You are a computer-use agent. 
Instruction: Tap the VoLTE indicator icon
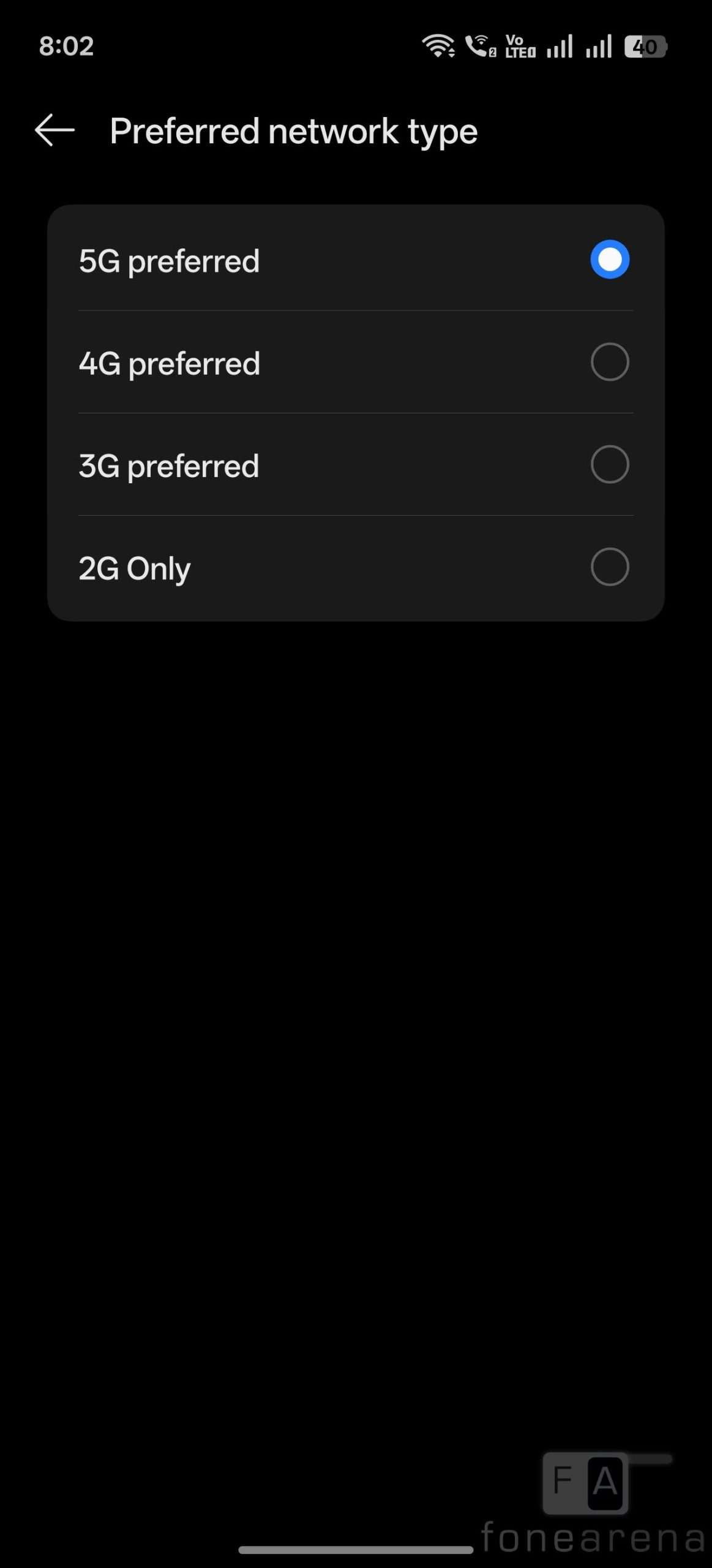520,46
